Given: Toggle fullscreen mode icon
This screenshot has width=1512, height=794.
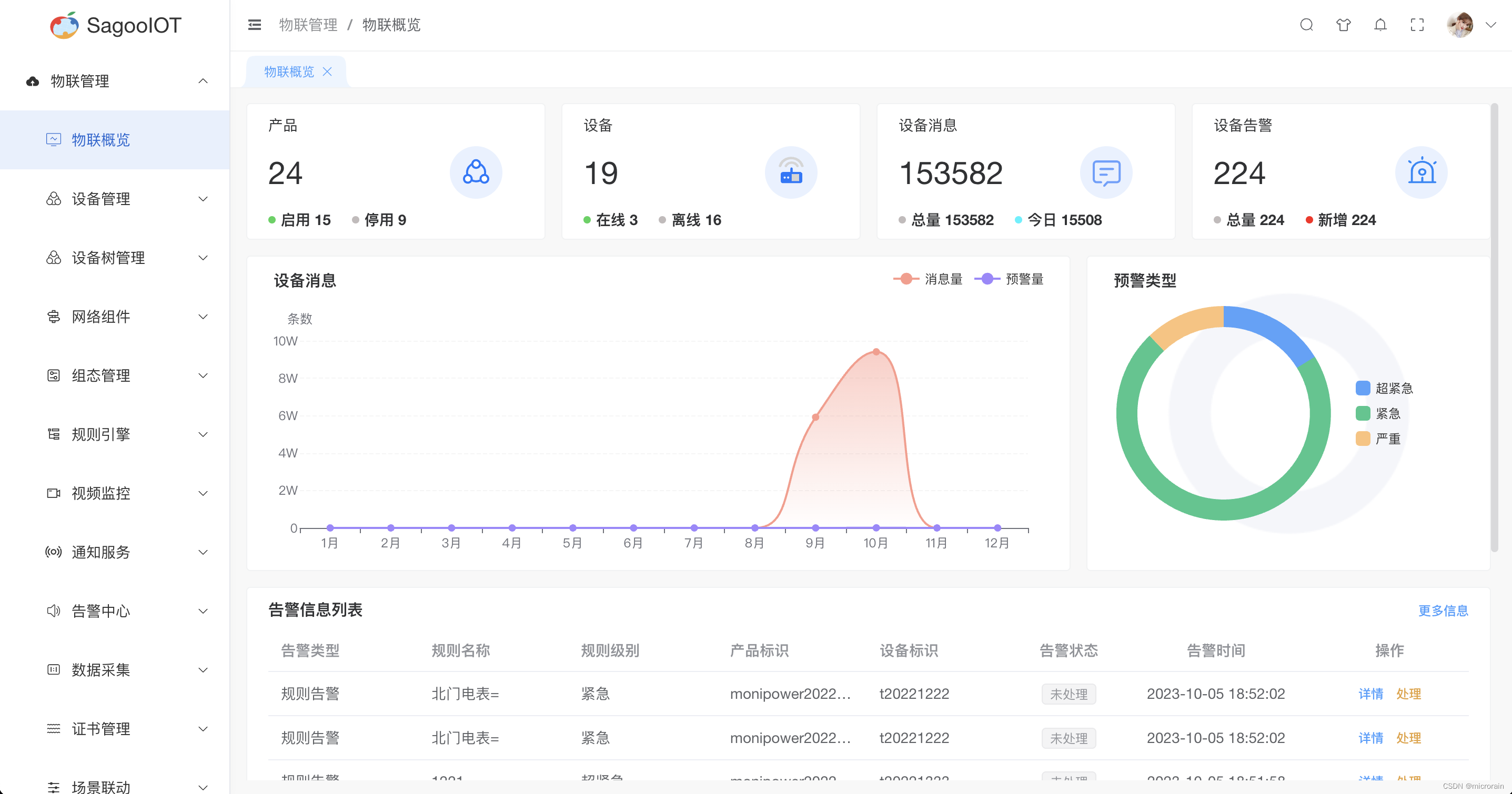Looking at the screenshot, I should (1417, 25).
